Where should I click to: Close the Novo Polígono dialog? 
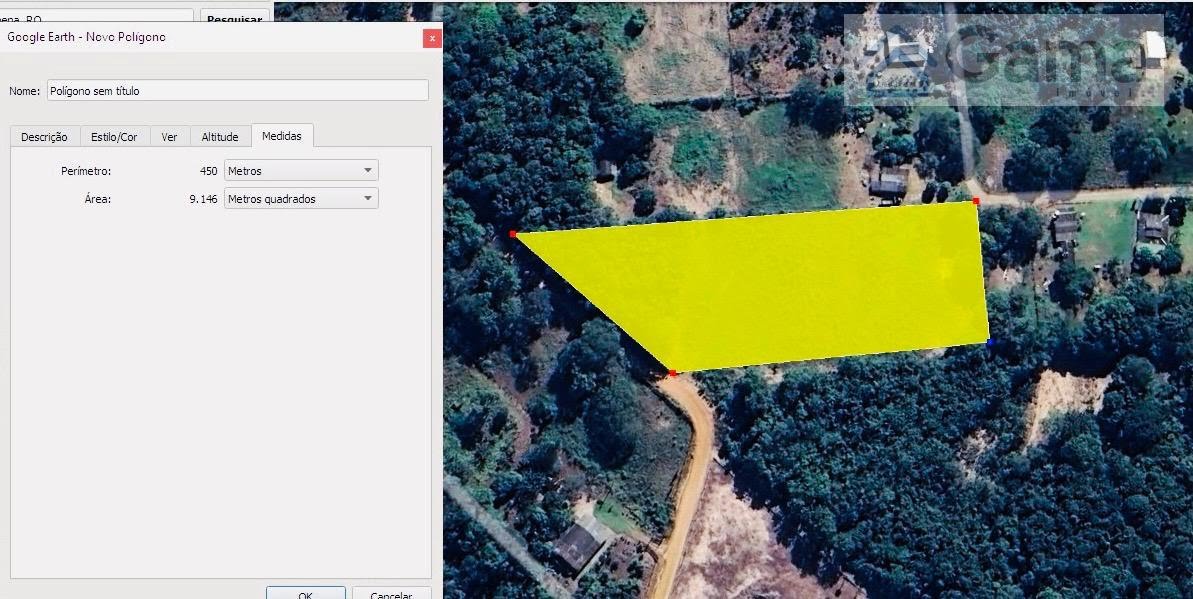click(x=432, y=38)
